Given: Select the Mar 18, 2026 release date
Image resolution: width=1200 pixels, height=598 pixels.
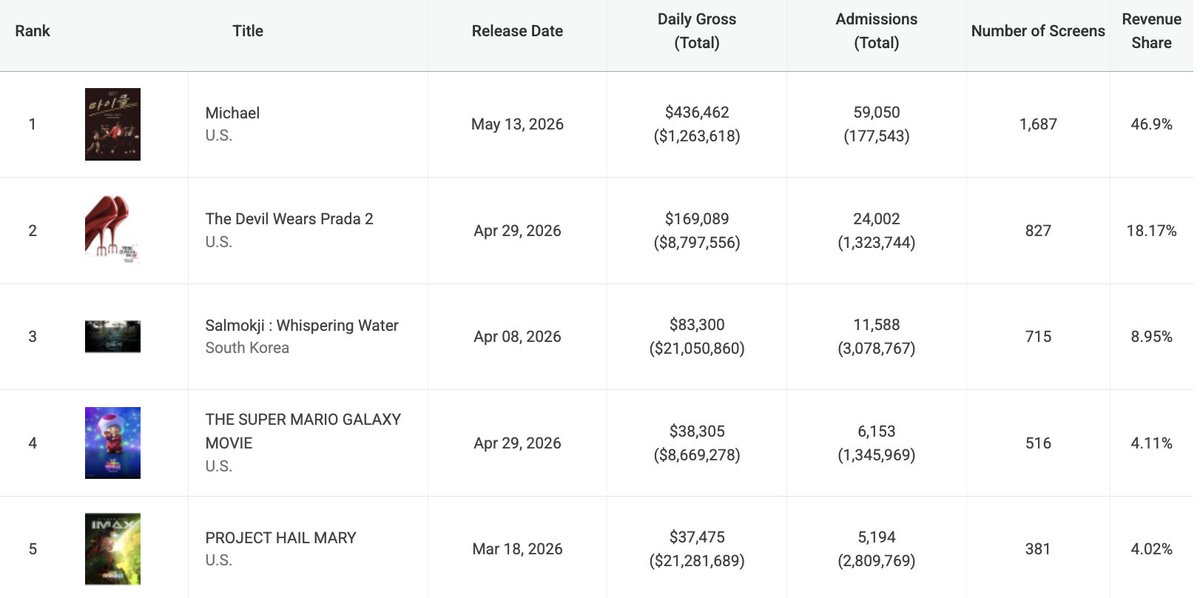Looking at the screenshot, I should tap(517, 549).
